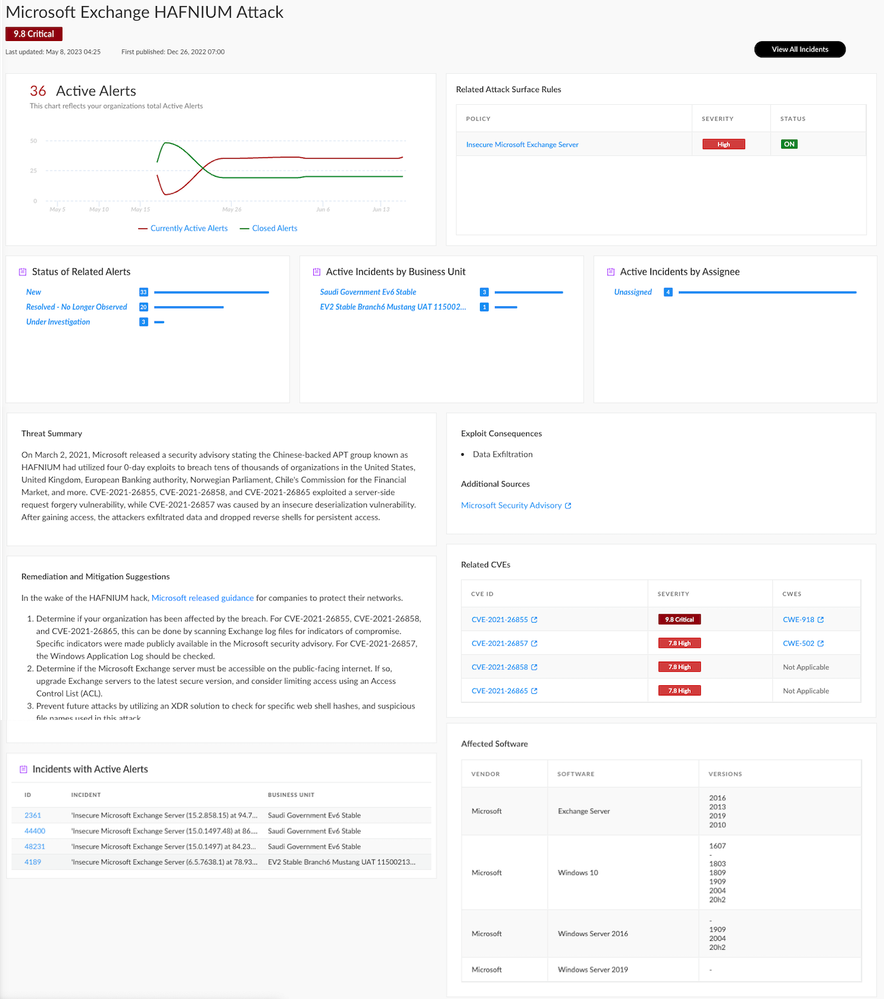884x999 pixels.
Task: Click the Status of Related Alerts icon
Action: 23,272
